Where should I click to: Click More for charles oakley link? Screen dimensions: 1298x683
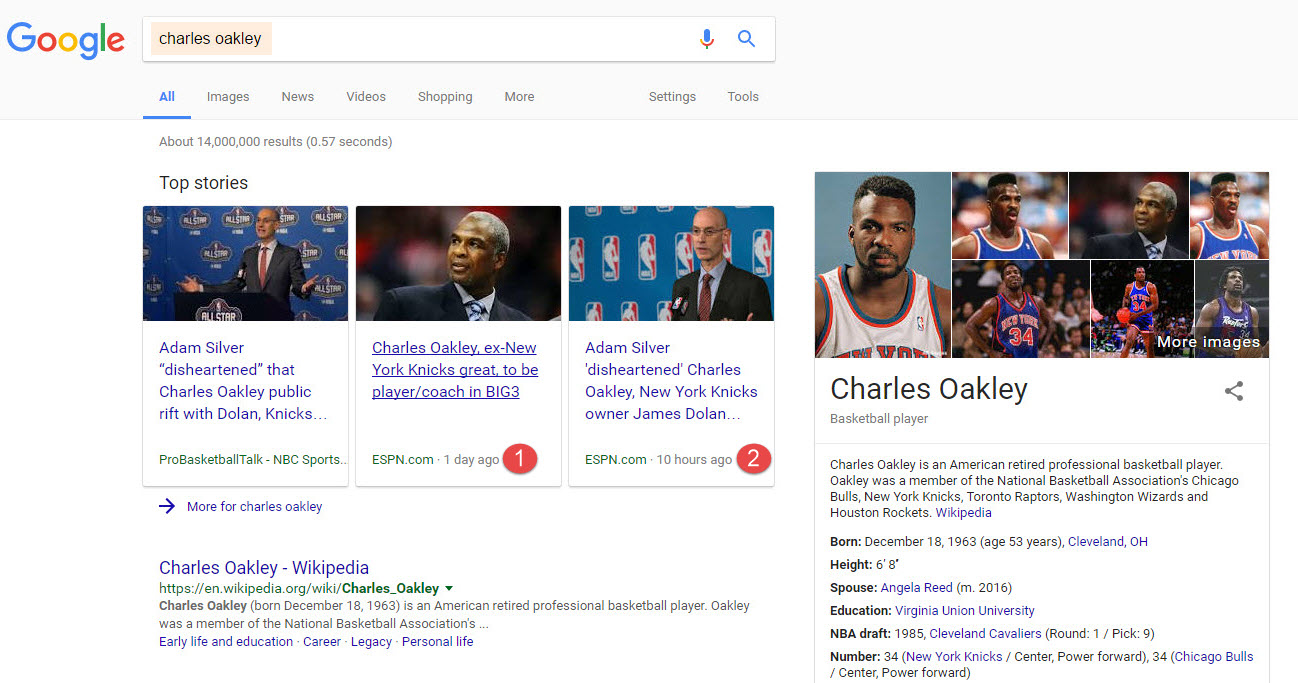tap(254, 507)
